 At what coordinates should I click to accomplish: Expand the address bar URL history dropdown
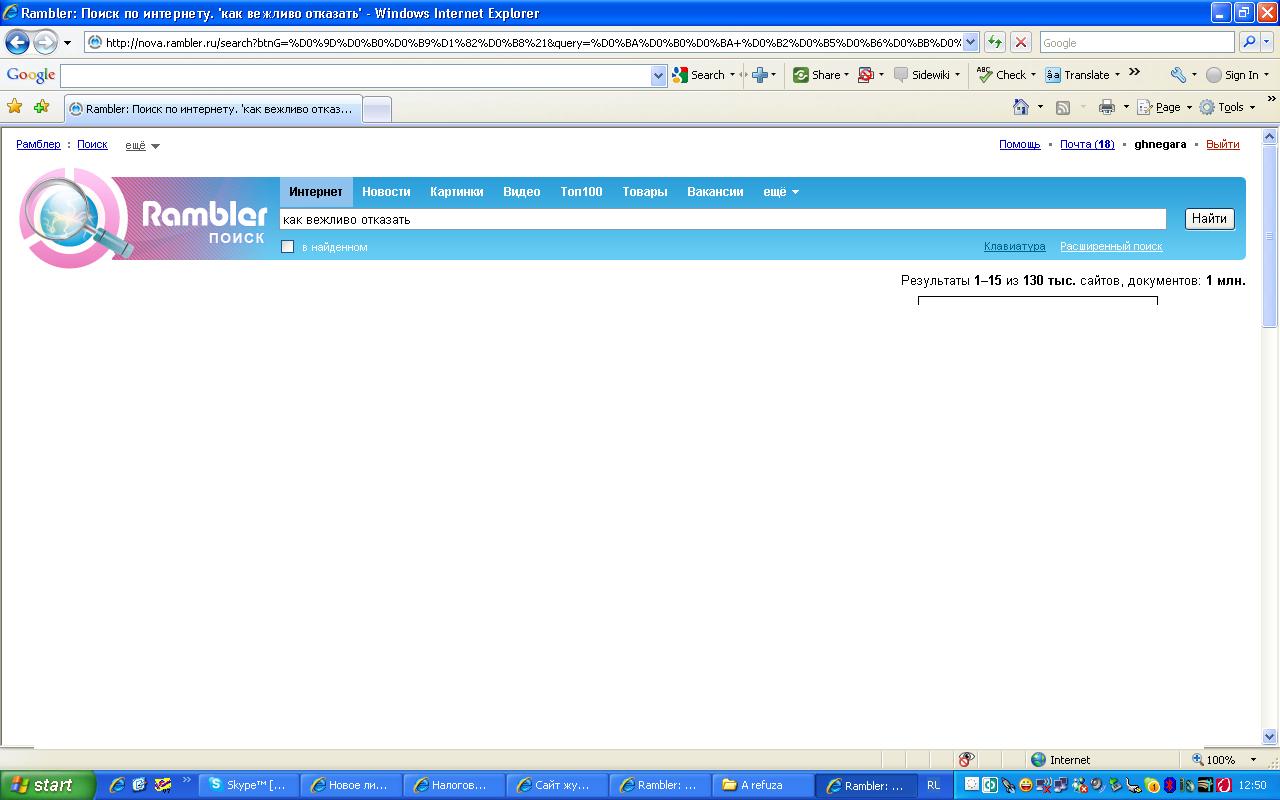970,43
